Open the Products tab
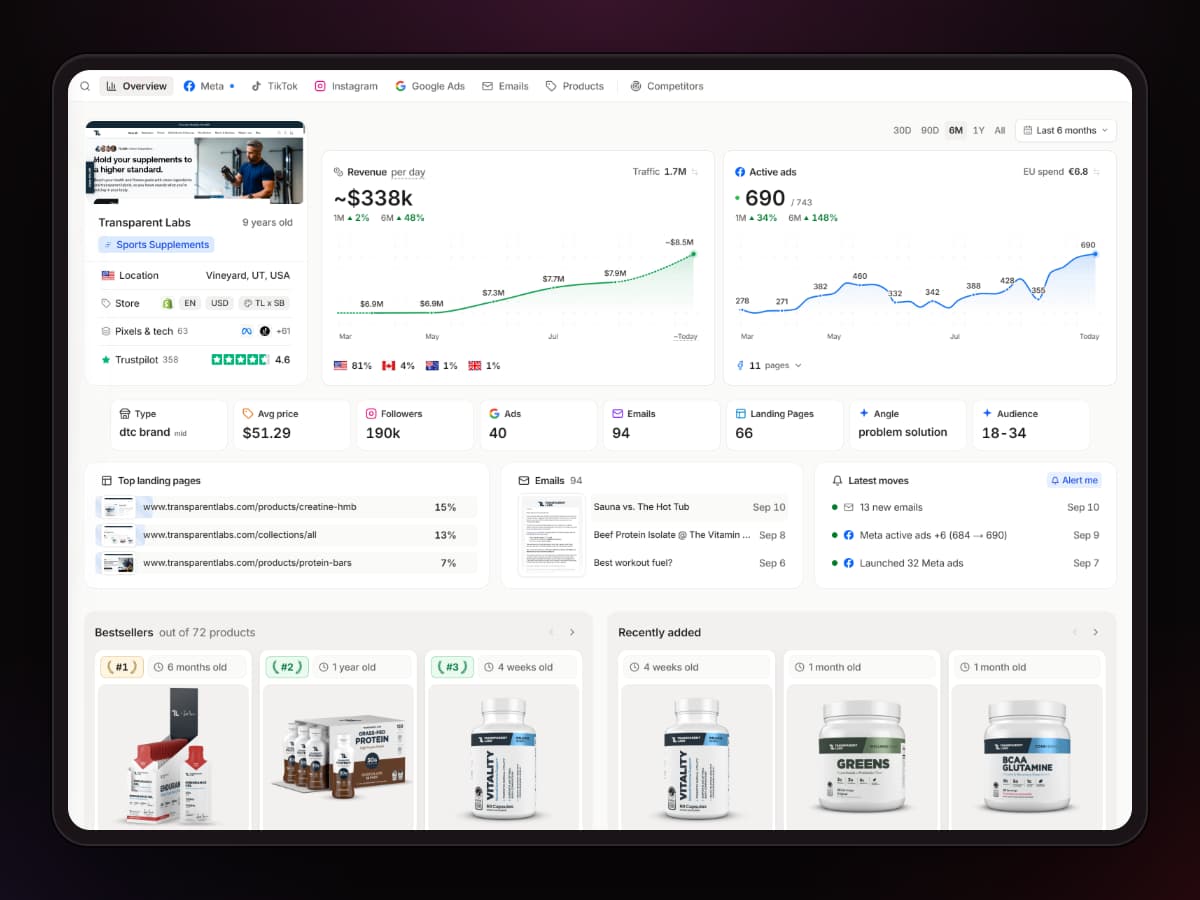 [x=575, y=86]
